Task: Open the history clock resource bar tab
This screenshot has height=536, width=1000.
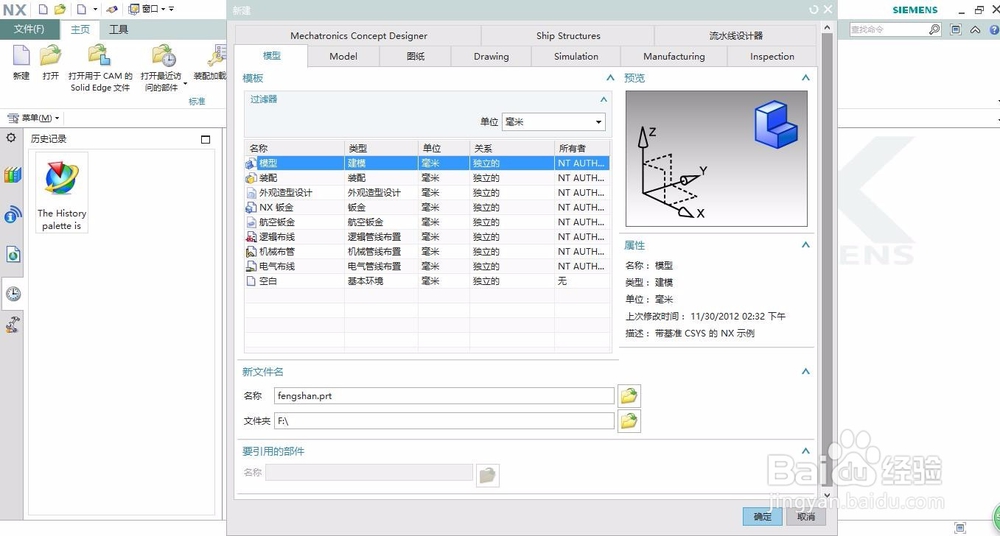Action: tap(13, 294)
